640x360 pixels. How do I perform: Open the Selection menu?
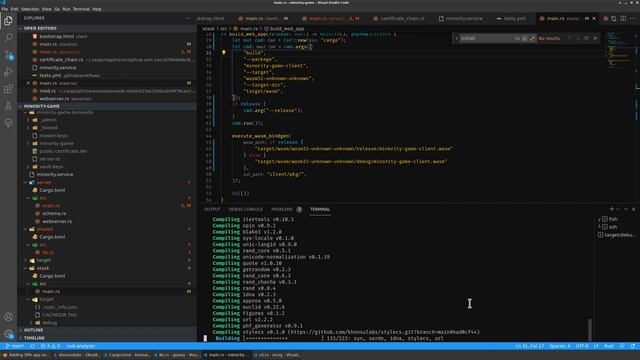[30, 9]
